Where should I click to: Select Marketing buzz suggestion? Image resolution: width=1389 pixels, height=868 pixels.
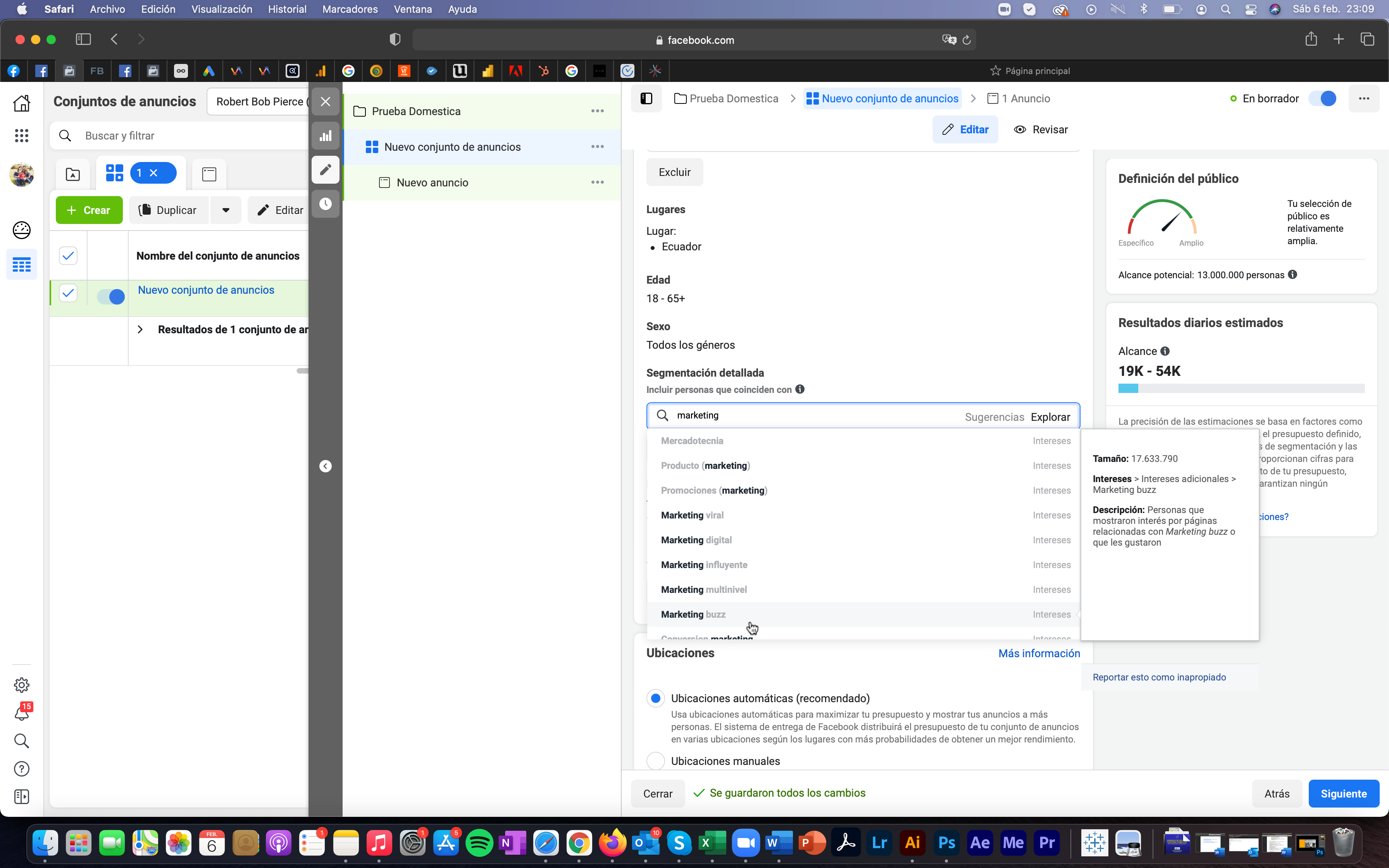pyautogui.click(x=863, y=614)
